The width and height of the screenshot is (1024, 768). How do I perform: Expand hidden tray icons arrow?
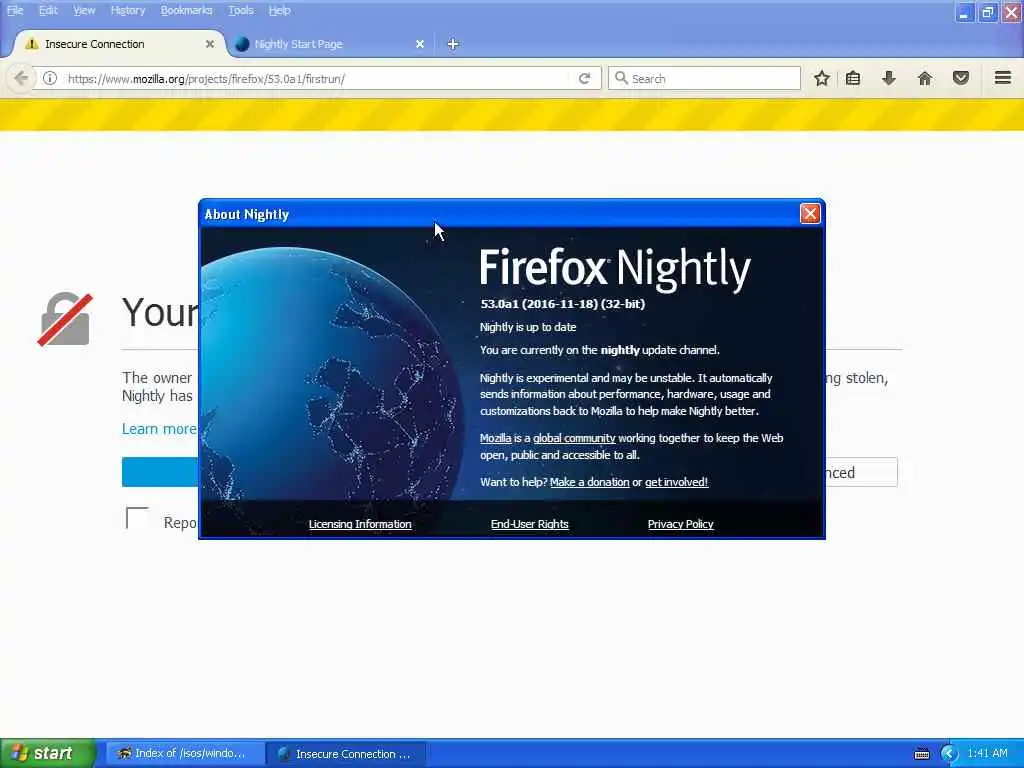pyautogui.click(x=949, y=754)
